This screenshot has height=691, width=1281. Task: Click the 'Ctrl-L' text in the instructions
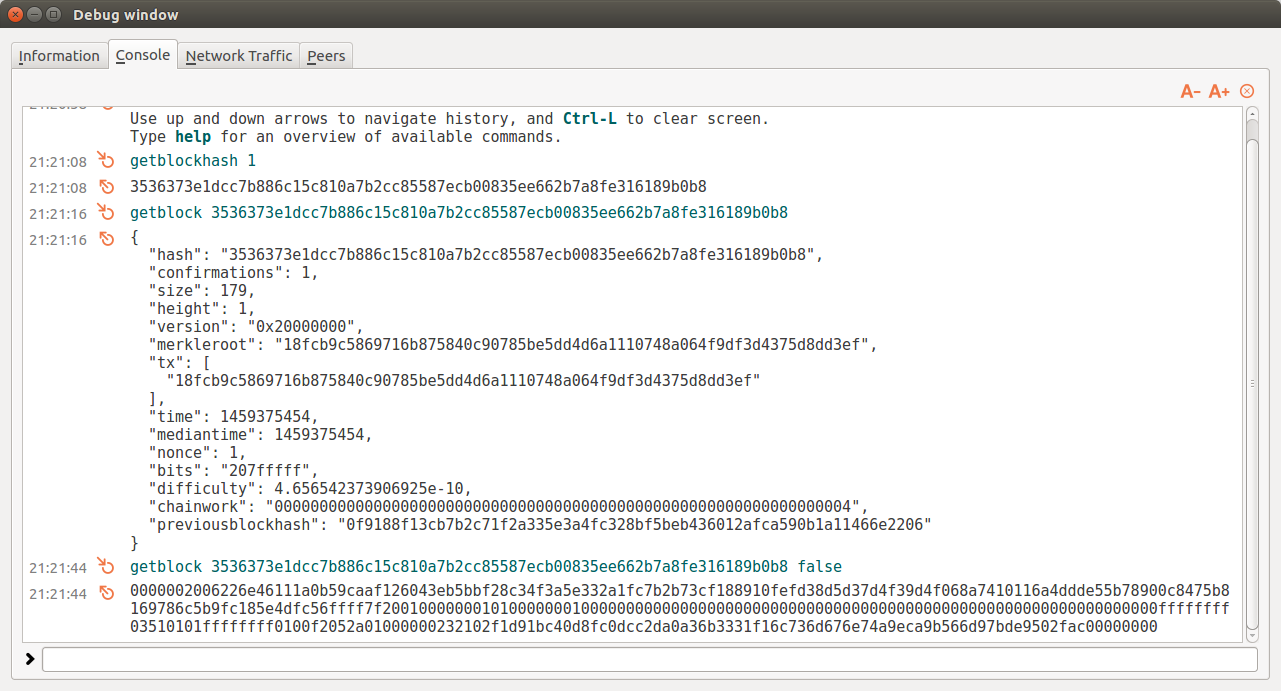590,119
